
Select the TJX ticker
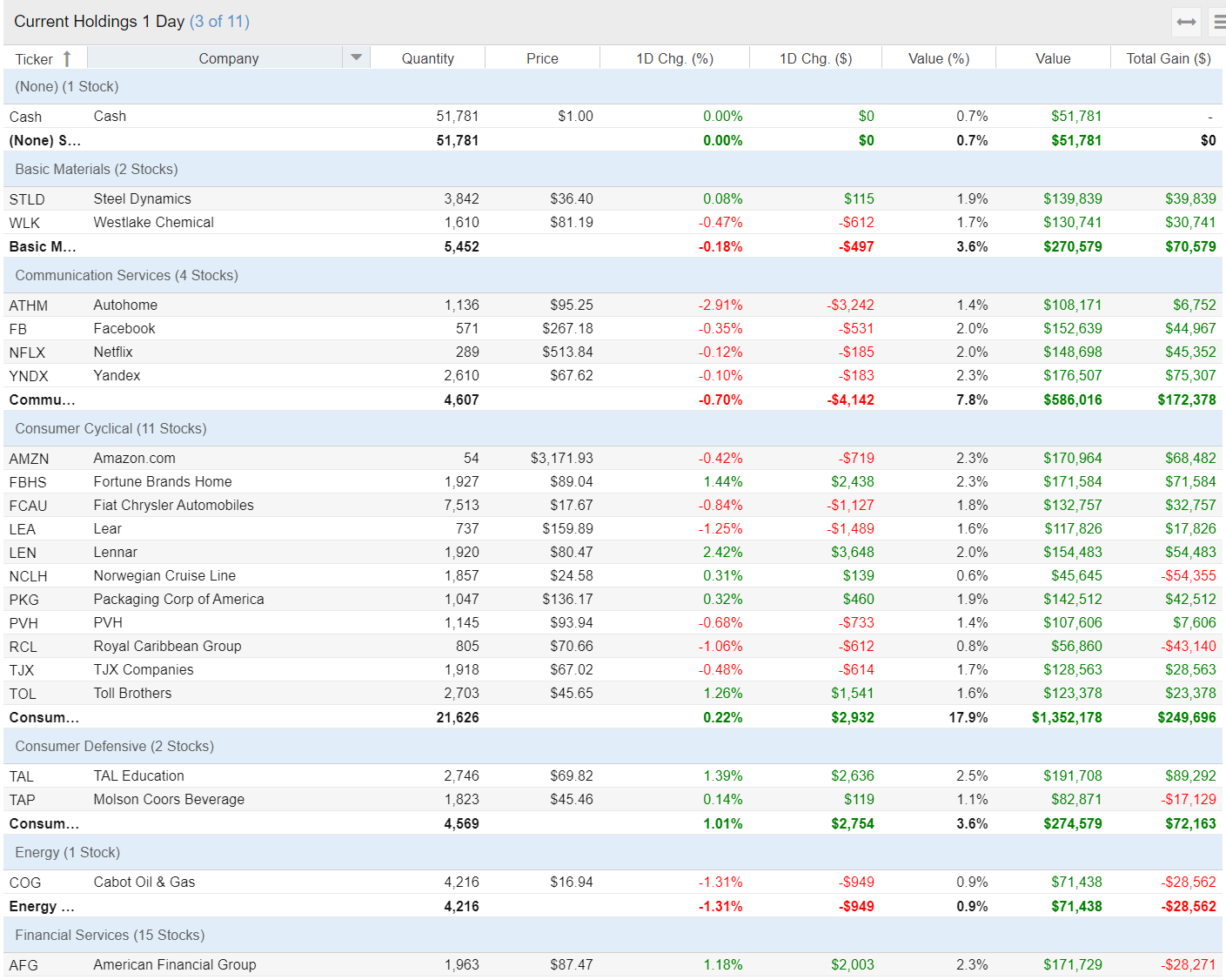click(22, 670)
